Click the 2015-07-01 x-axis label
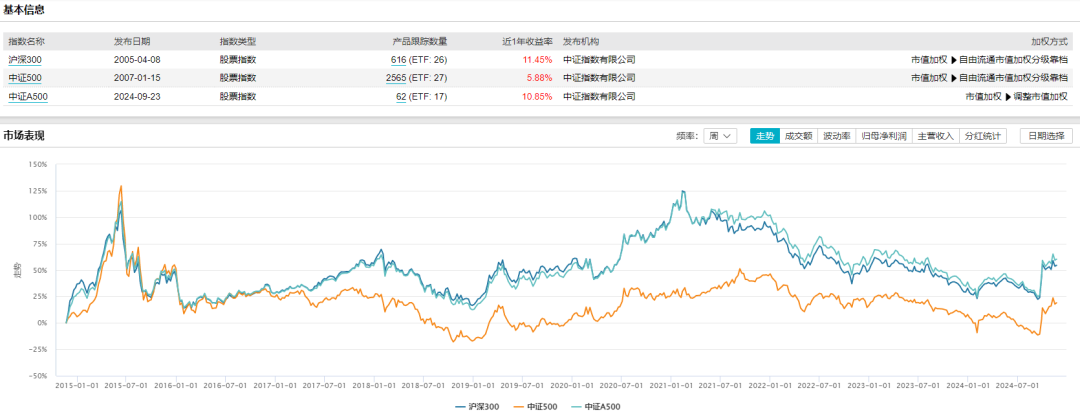Screen dimensions: 1080x412 click(x=125, y=385)
